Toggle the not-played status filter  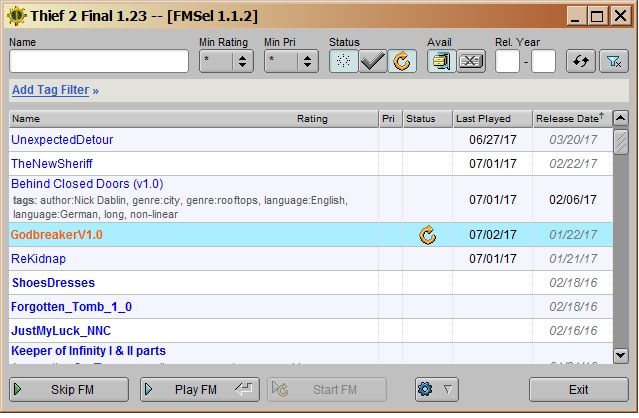[344, 61]
